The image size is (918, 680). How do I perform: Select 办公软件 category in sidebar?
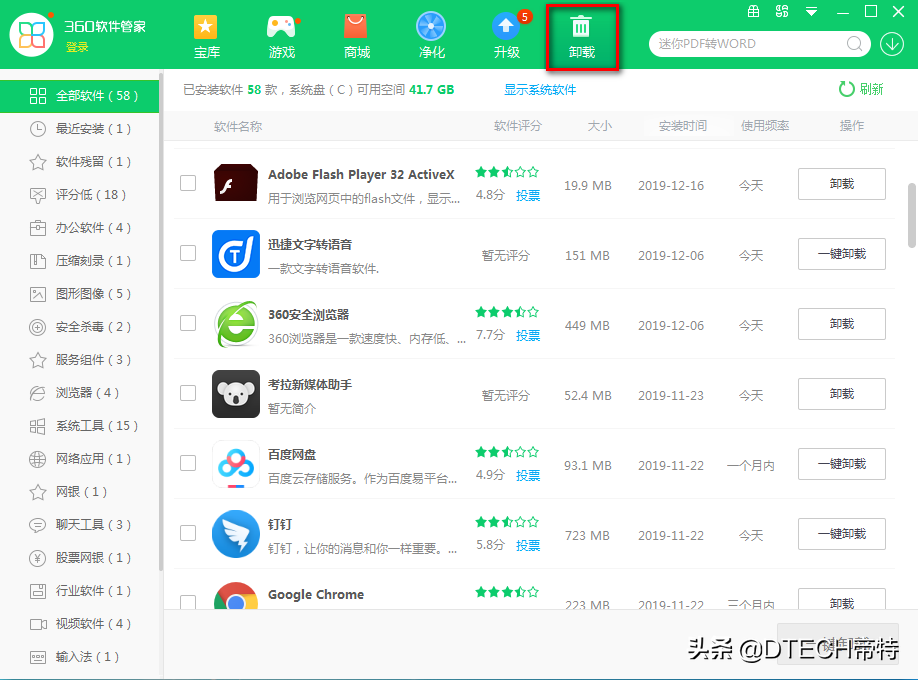click(x=93, y=228)
